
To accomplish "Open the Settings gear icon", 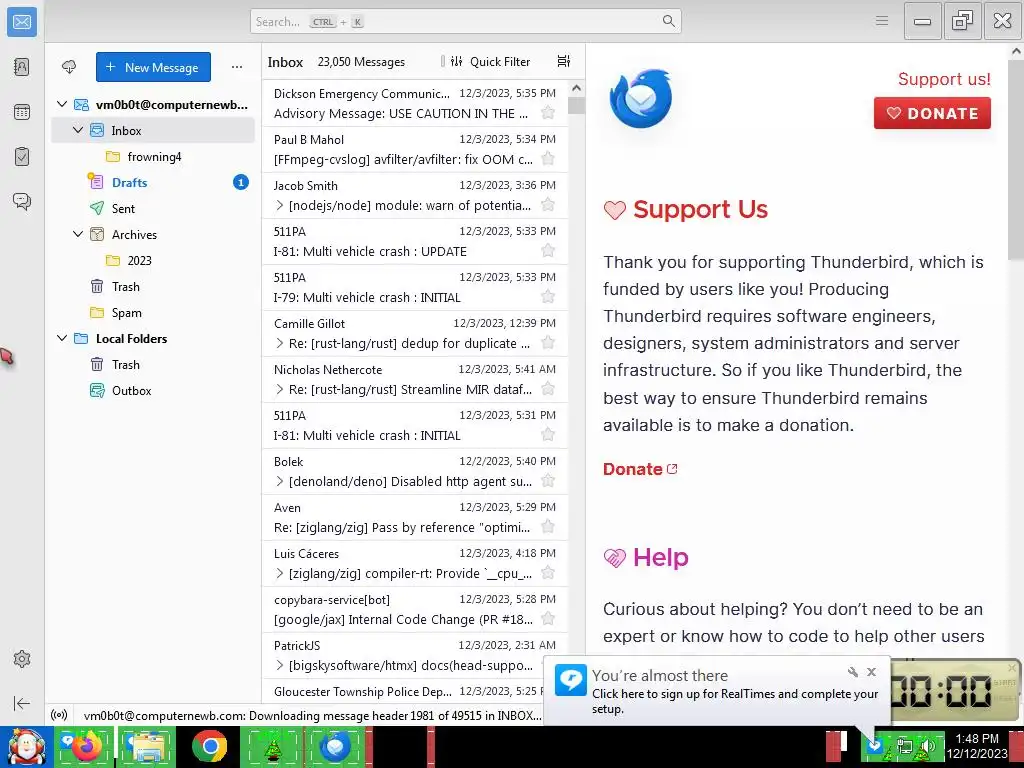I will point(22,659).
